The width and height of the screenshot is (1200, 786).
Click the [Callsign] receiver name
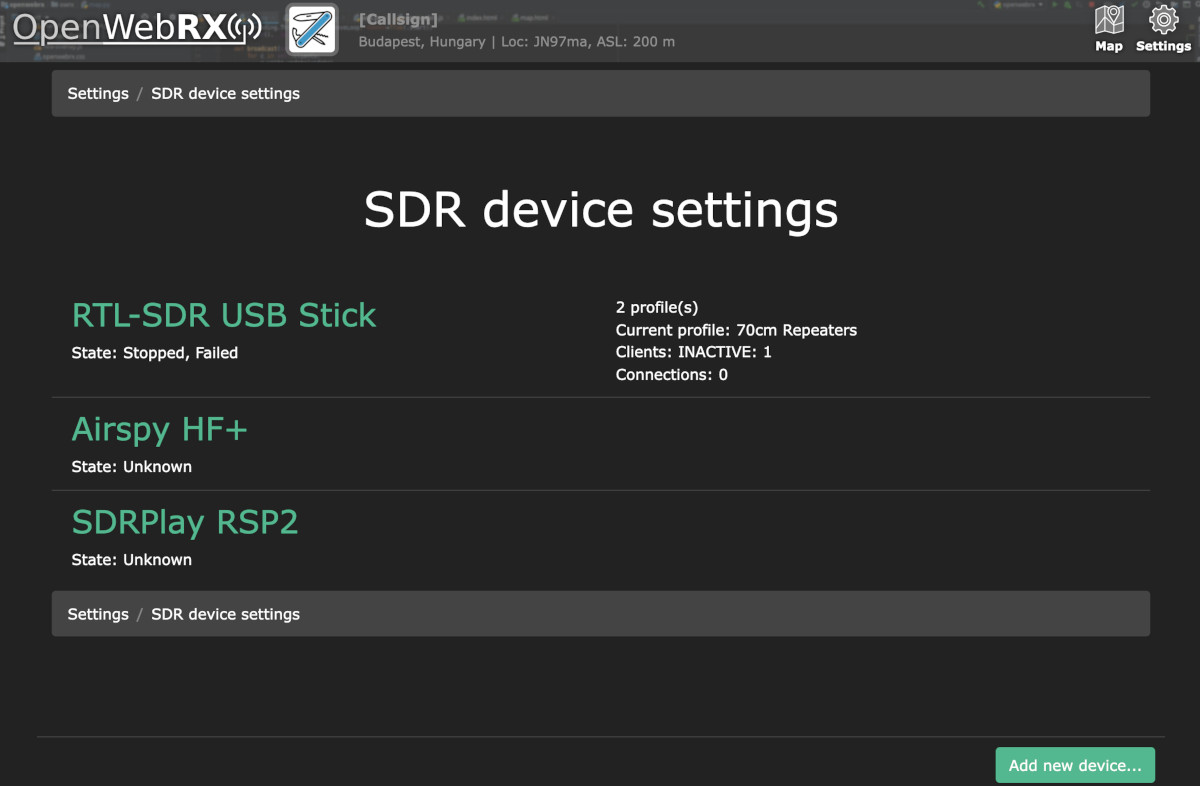click(398, 20)
